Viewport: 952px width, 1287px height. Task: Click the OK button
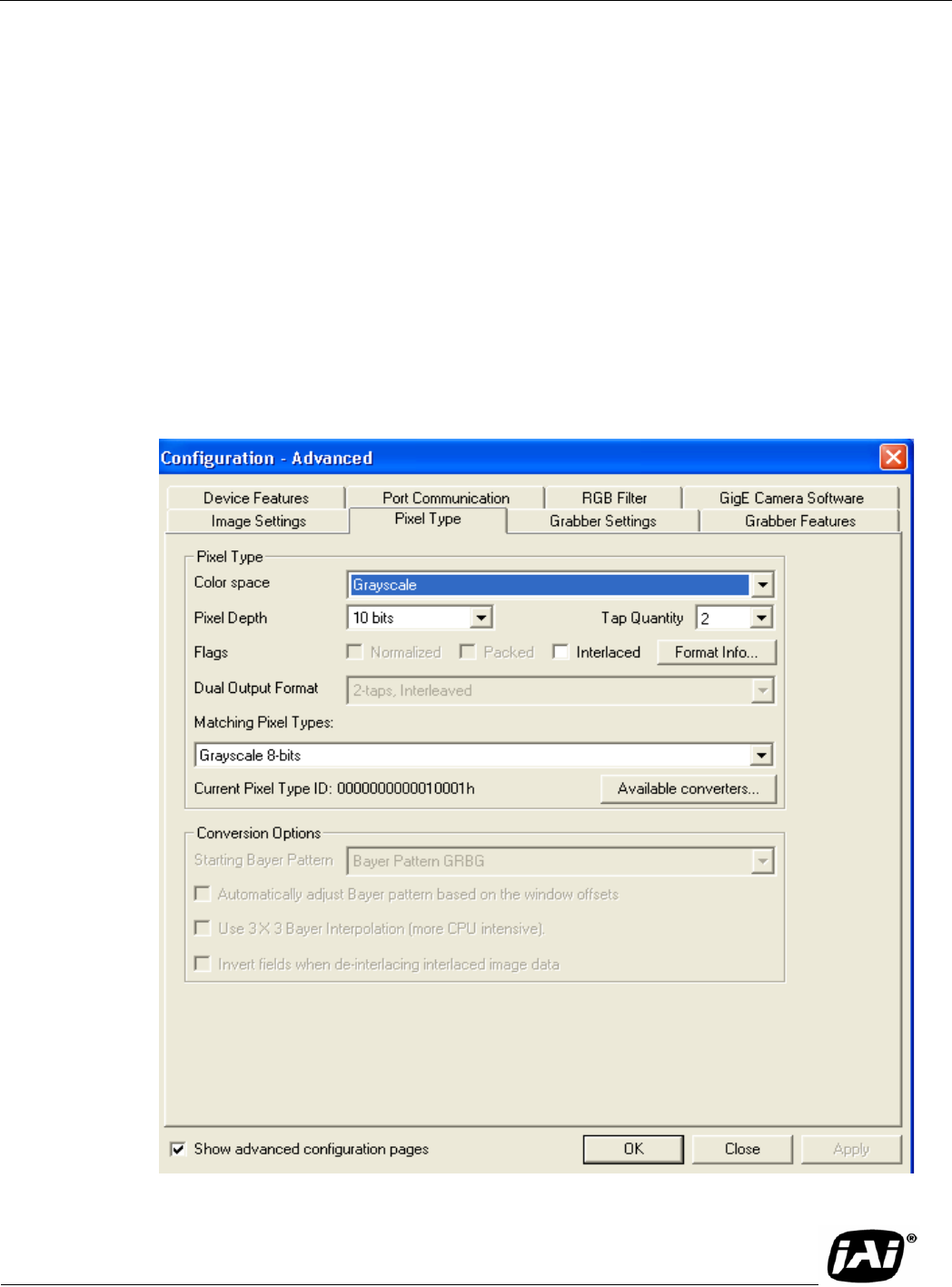(633, 1149)
